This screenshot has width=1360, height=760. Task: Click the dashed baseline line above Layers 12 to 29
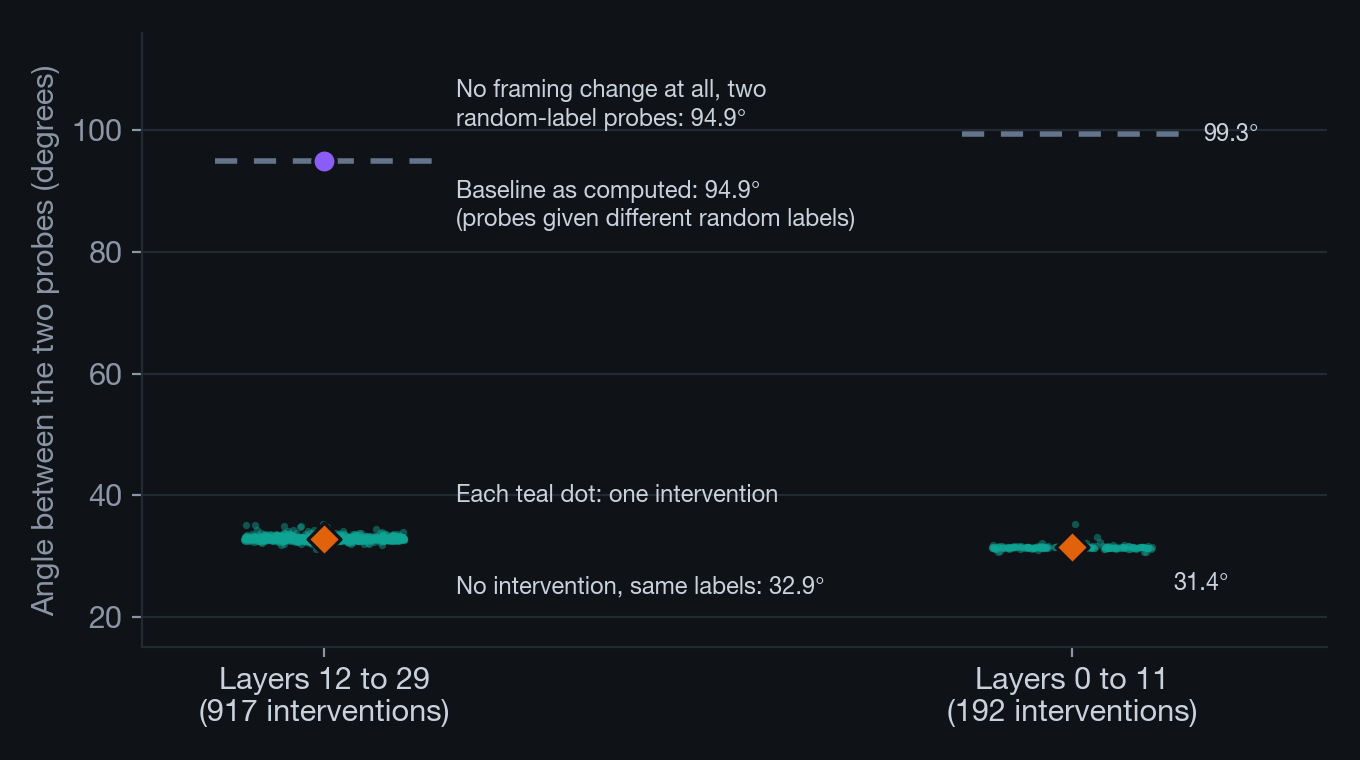[324, 161]
